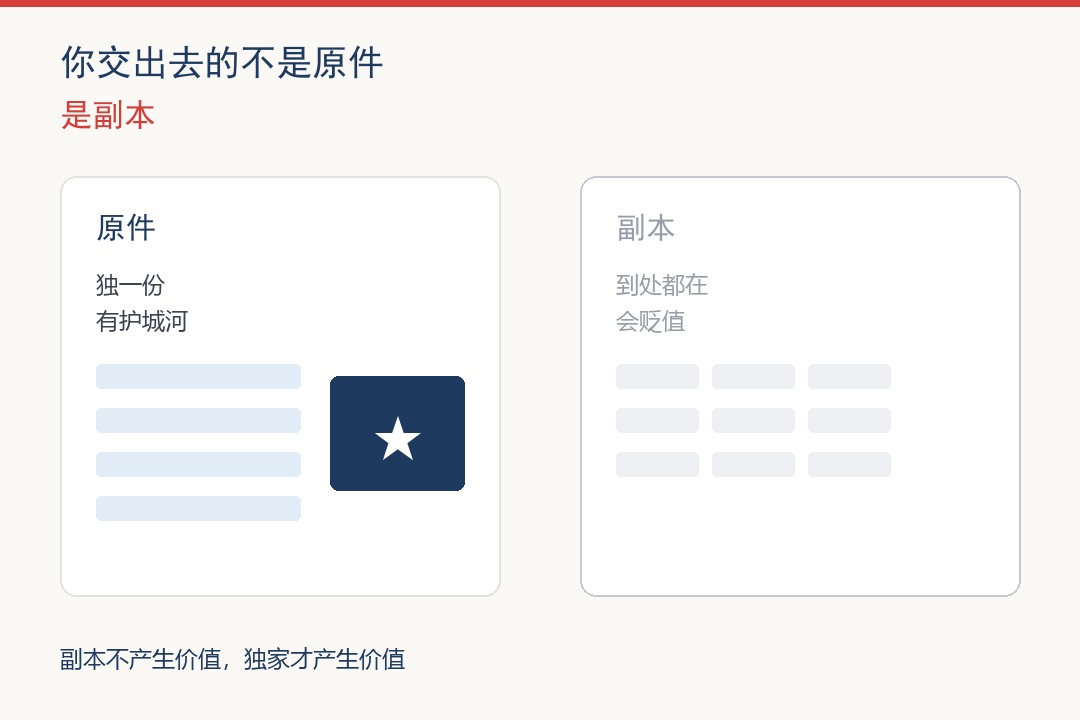Select the text "到处都在"
The width and height of the screenshot is (1080, 720).
(662, 285)
